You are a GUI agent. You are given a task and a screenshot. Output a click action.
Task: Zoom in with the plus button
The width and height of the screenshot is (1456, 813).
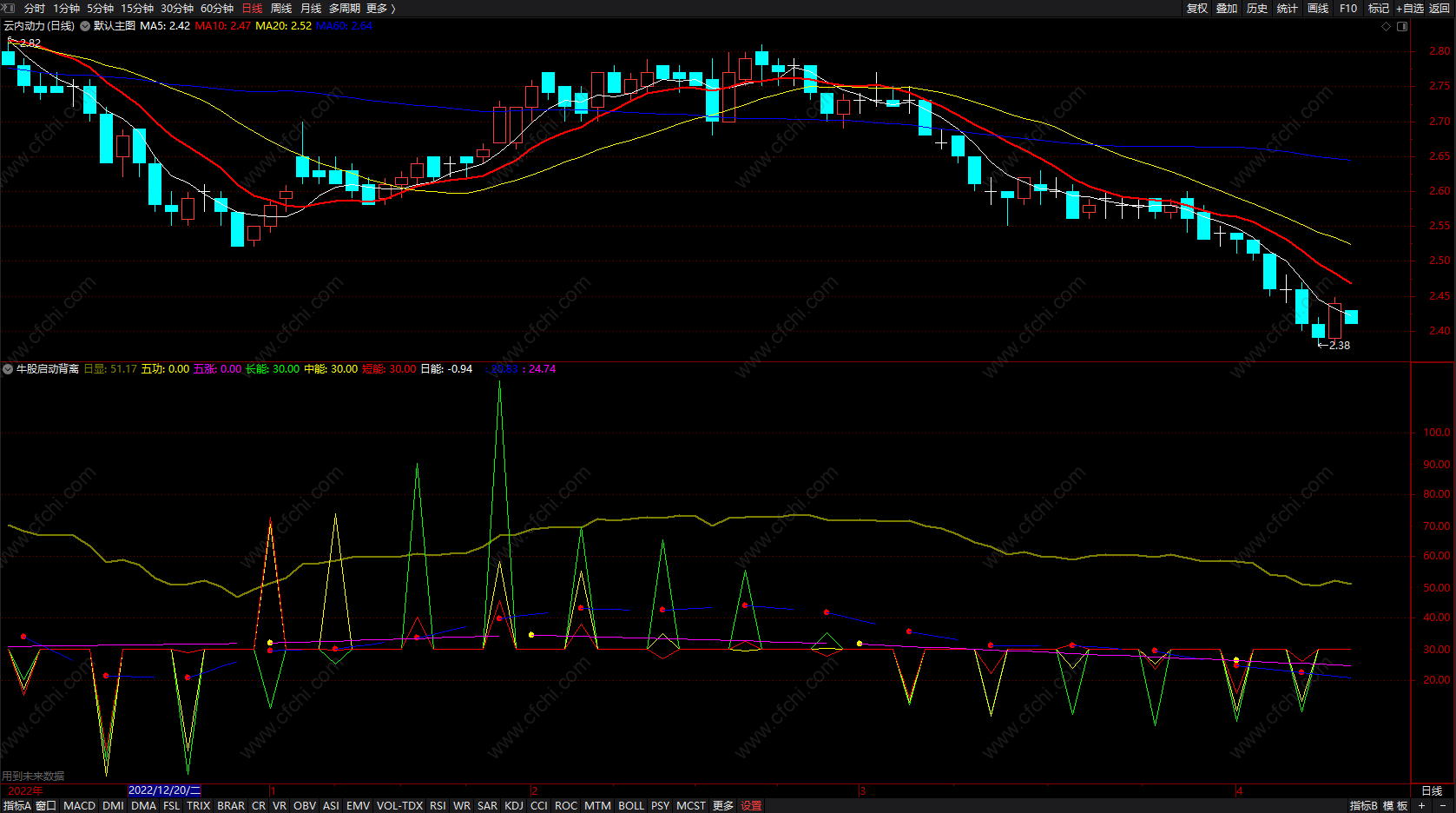(1421, 806)
